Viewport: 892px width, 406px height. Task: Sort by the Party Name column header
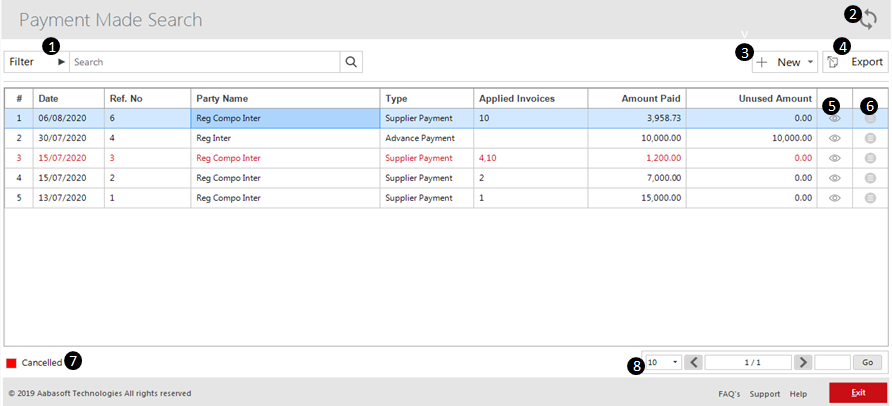click(285, 98)
